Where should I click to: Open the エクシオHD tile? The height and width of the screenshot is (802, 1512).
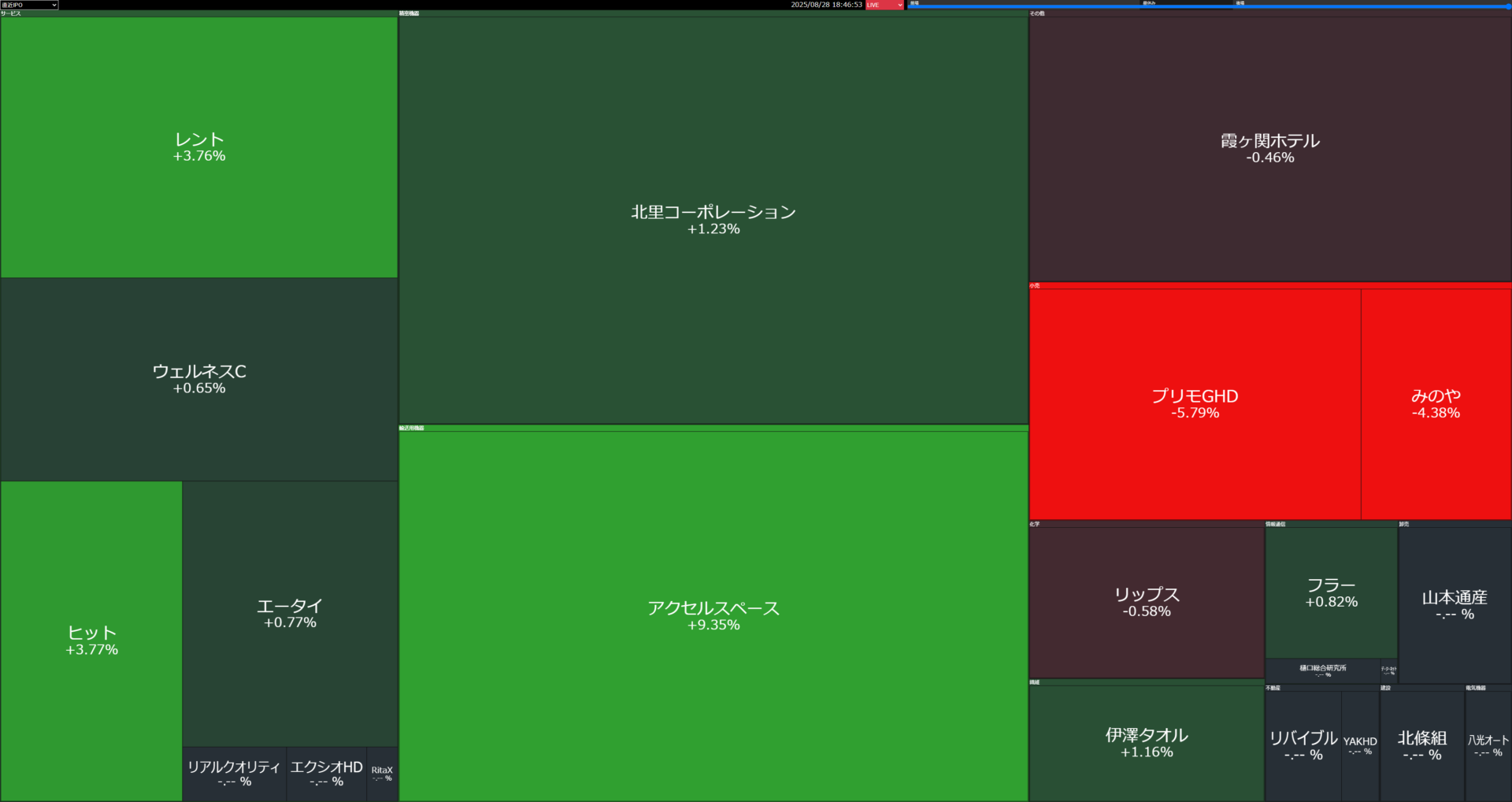pos(326,774)
